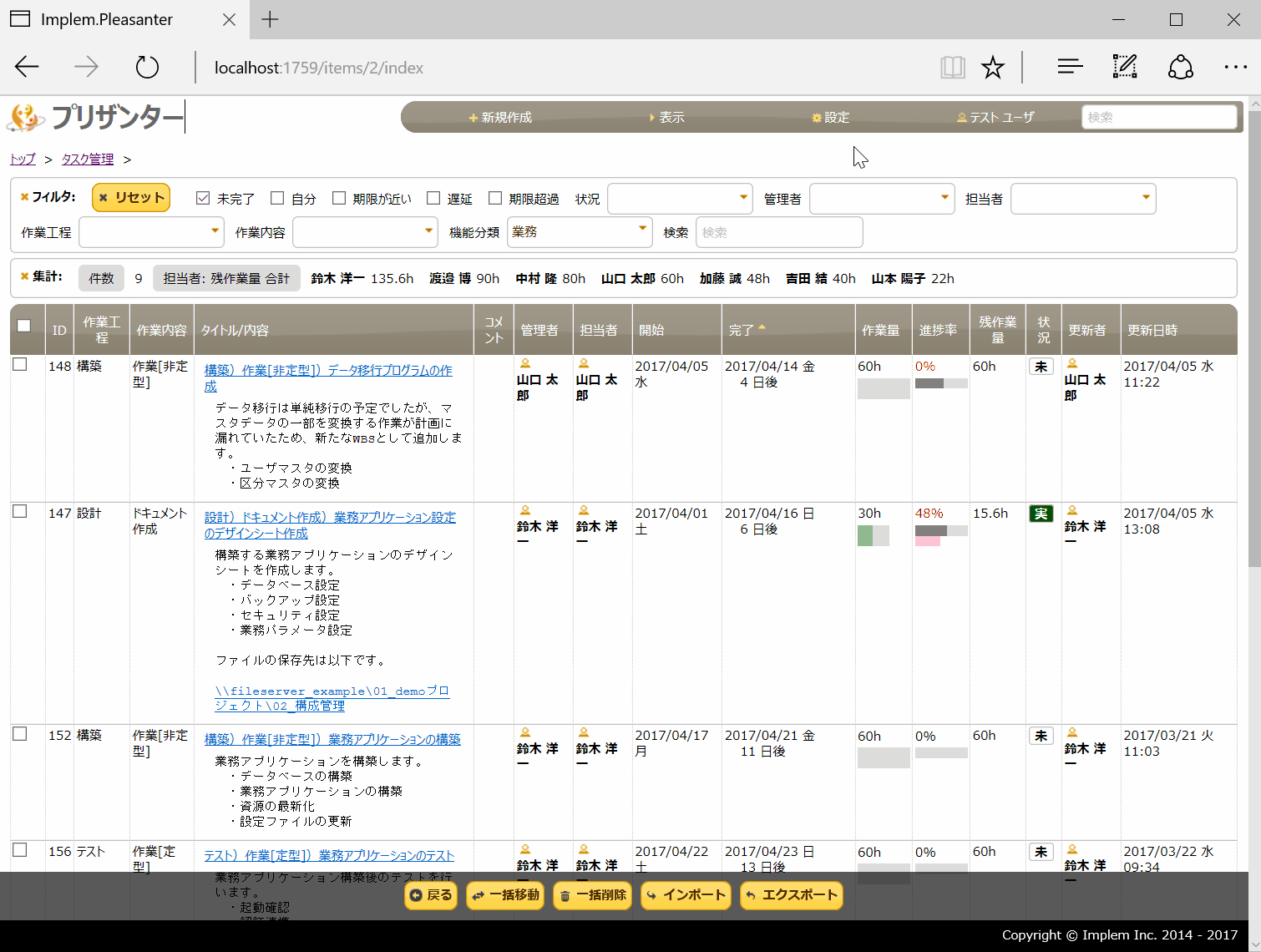Click the 戻る back button at bottom
Viewport: 1261px width, 952px height.
(x=430, y=895)
